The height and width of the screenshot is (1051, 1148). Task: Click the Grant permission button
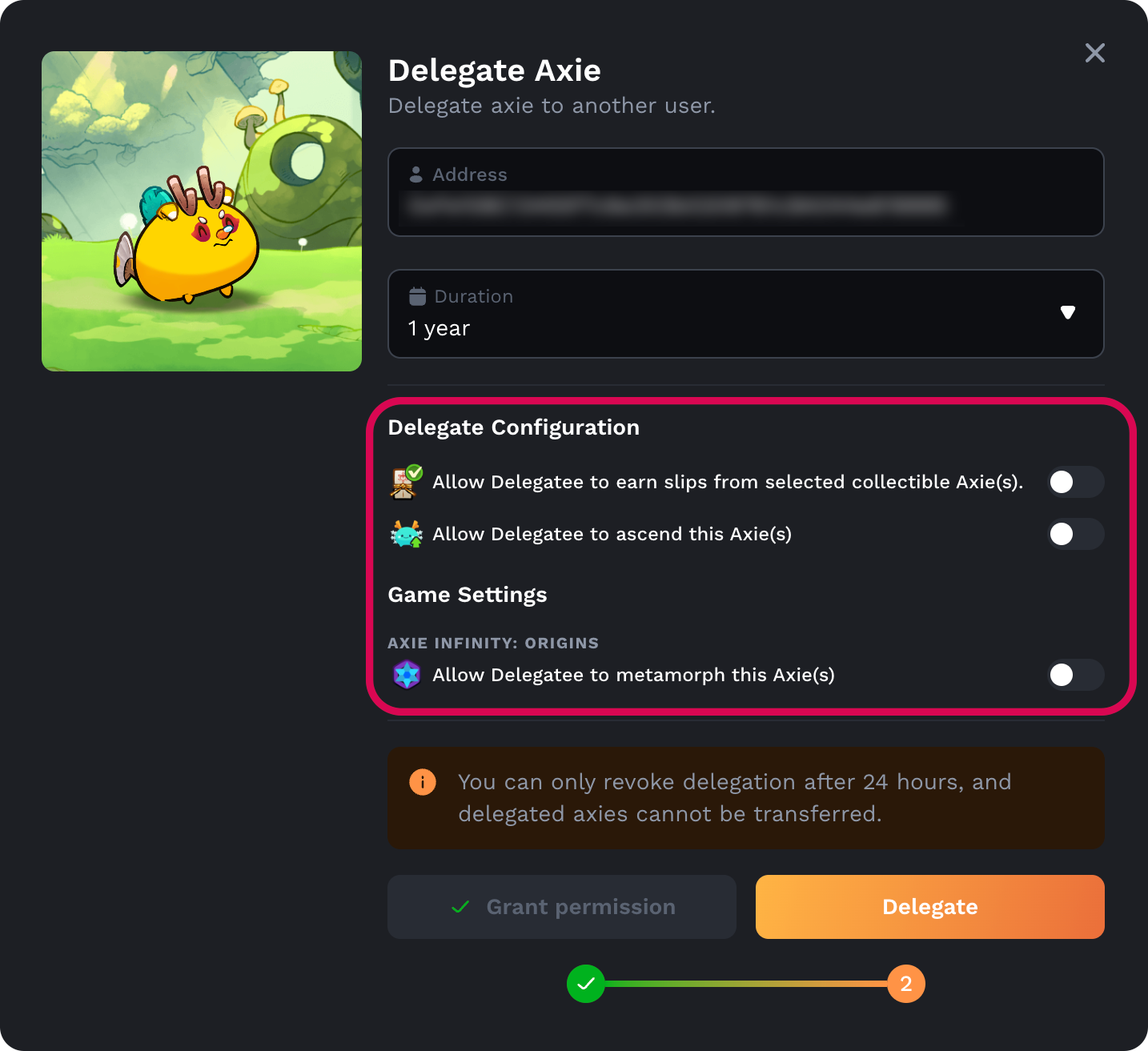(x=561, y=907)
